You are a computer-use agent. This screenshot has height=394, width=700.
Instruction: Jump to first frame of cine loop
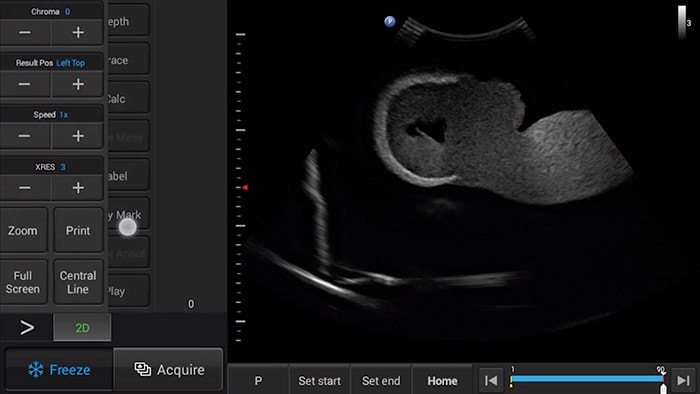pyautogui.click(x=491, y=381)
